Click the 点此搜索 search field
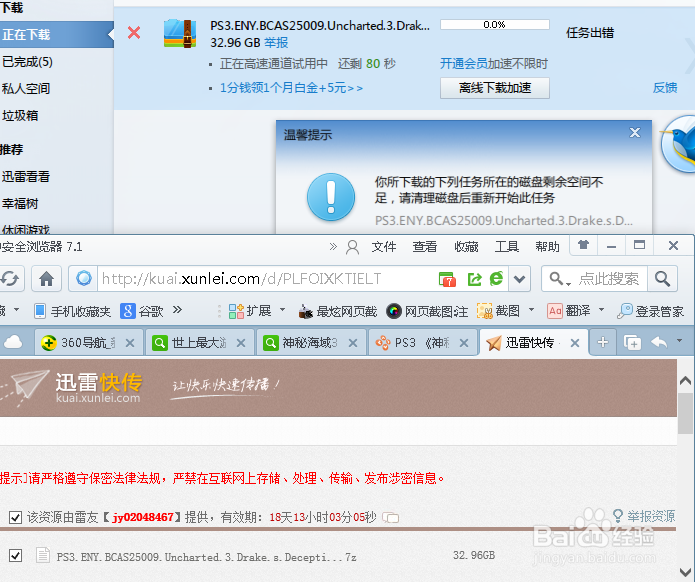Viewport: 695px width, 582px height. 609,279
